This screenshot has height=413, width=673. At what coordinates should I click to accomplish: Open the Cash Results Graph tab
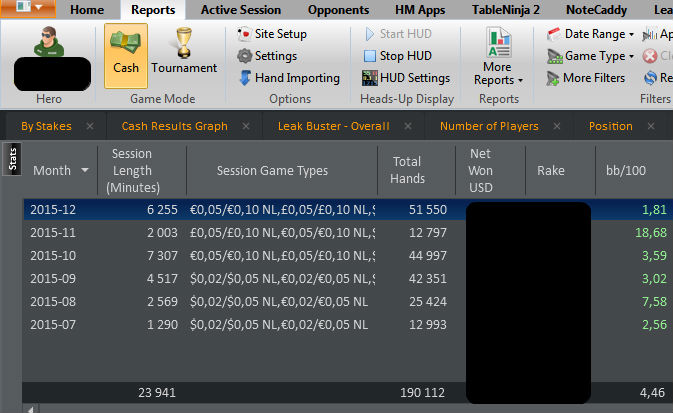click(174, 126)
